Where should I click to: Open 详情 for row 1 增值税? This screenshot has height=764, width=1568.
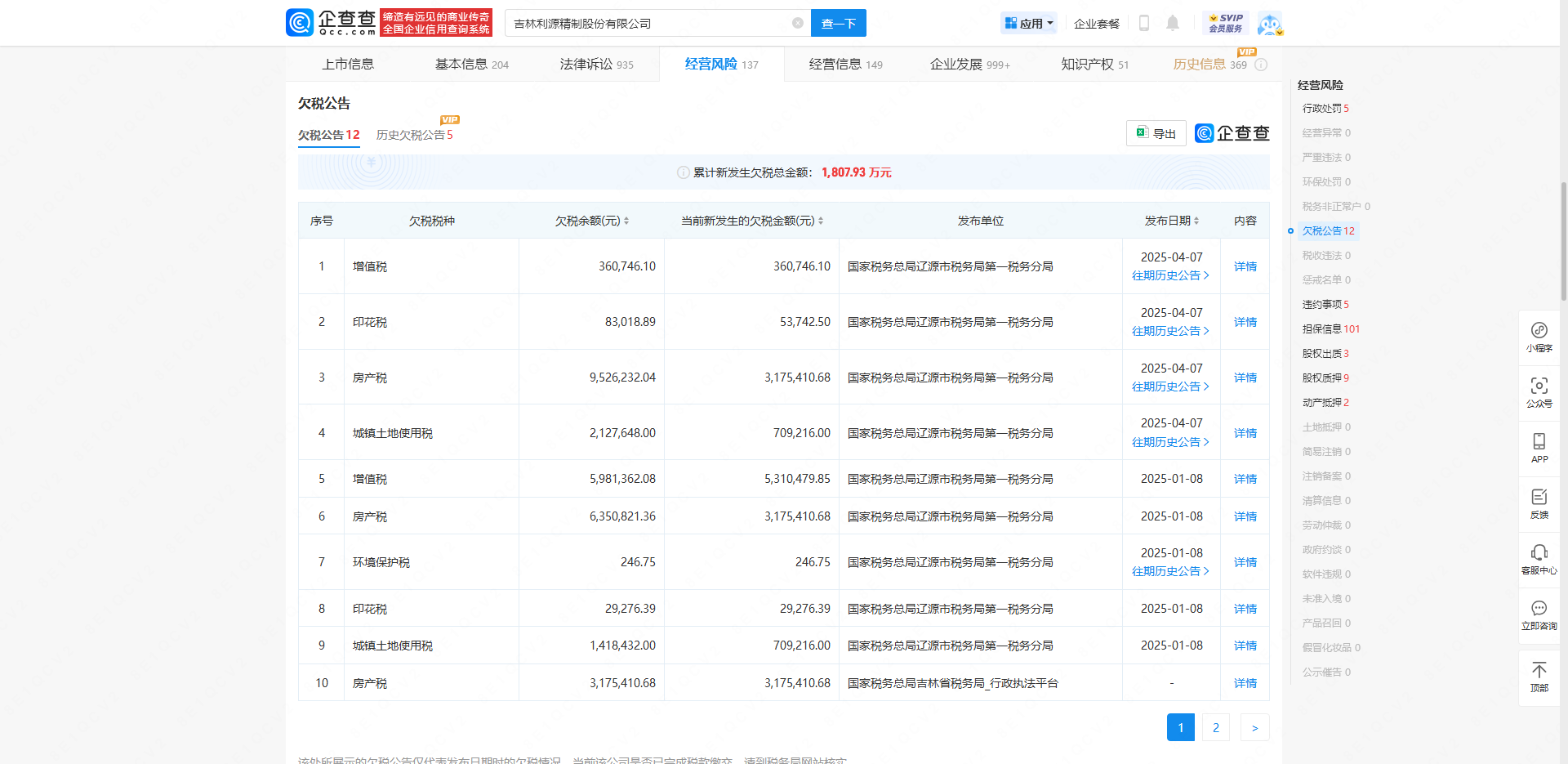1245,266
